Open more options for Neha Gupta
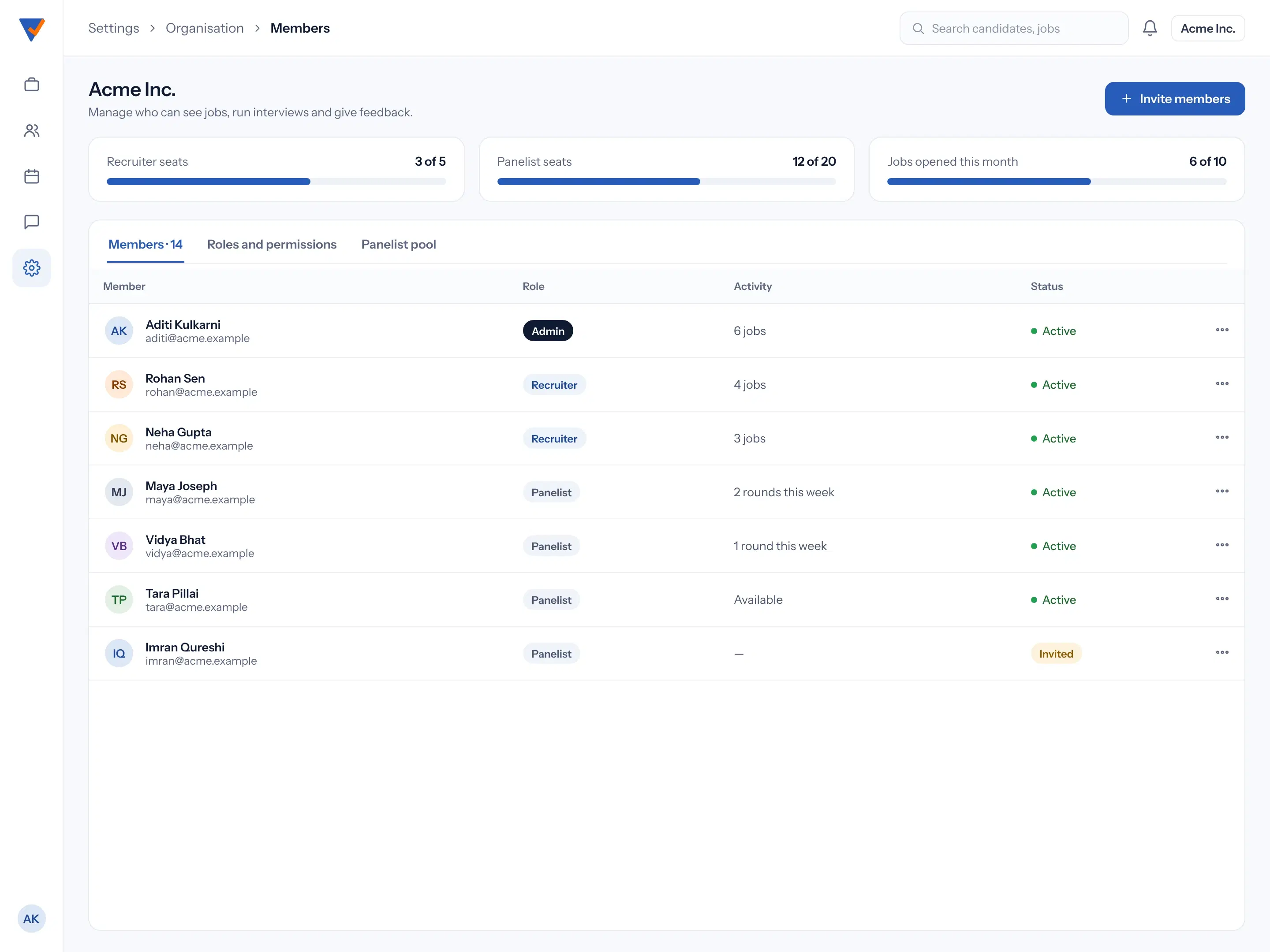 (x=1222, y=438)
